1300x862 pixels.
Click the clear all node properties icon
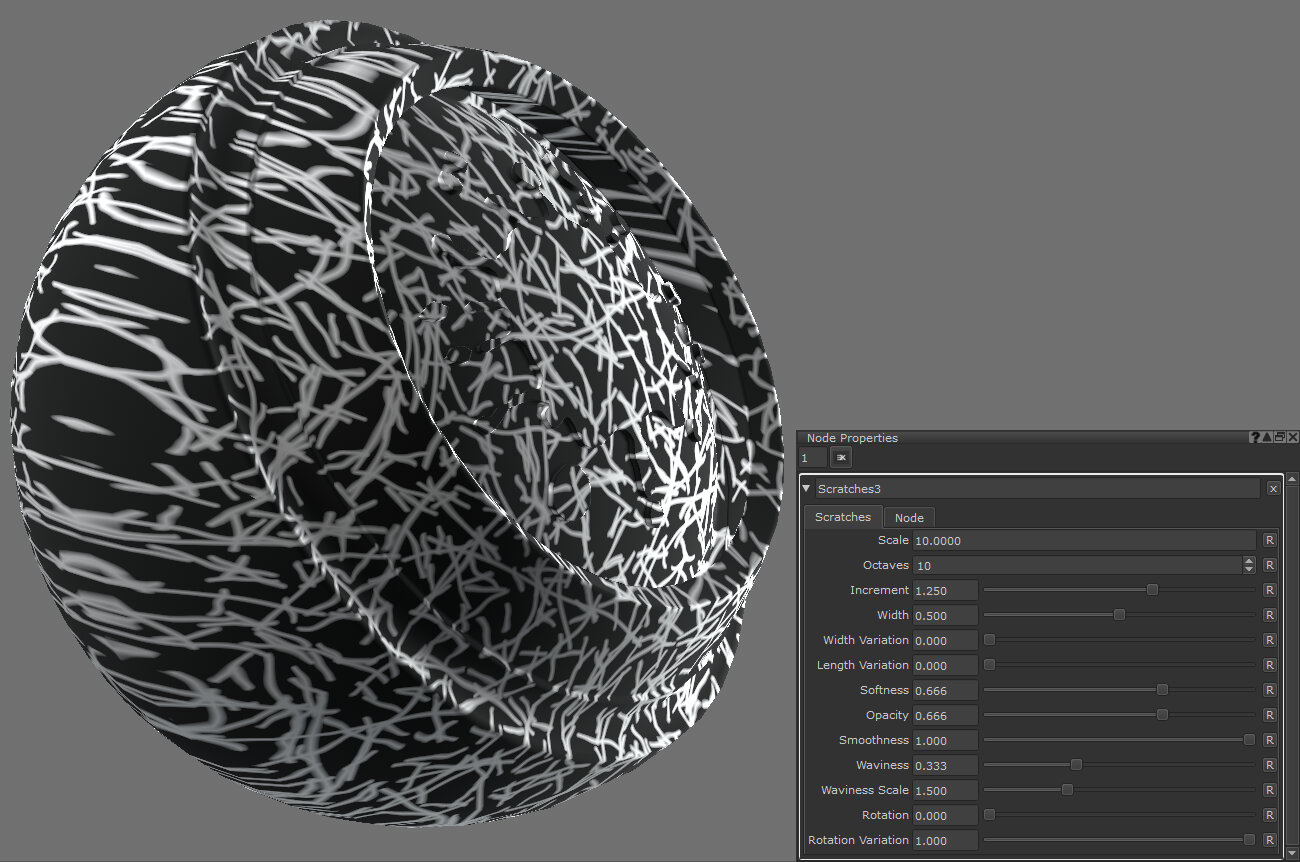coord(841,457)
